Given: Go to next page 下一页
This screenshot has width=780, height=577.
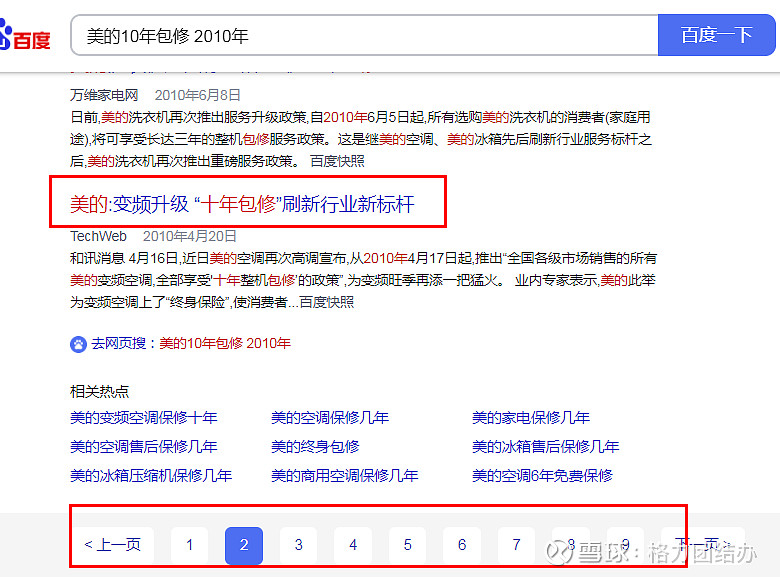Looking at the screenshot, I should tap(702, 545).
